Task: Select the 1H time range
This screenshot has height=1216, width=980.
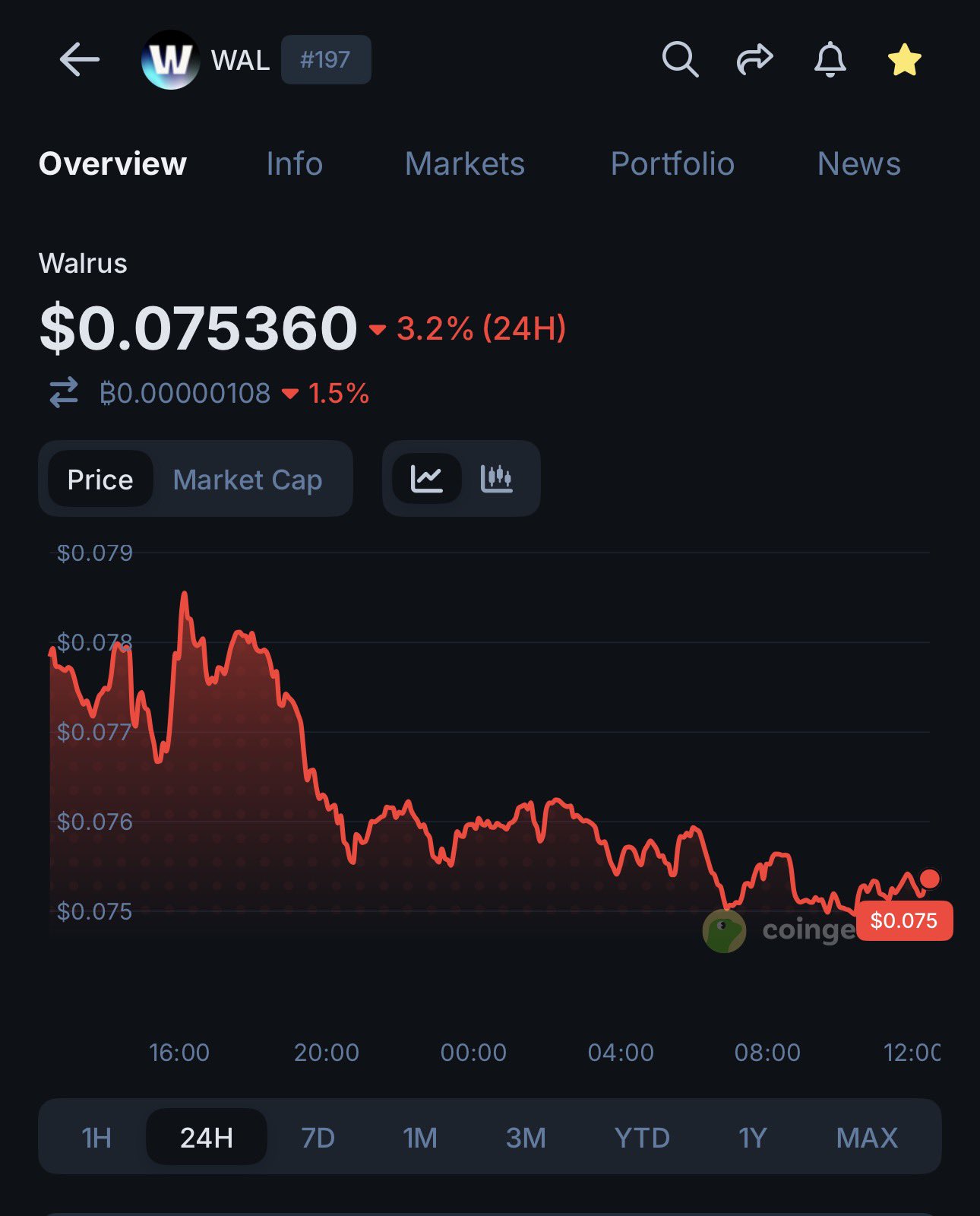Action: tap(96, 1138)
